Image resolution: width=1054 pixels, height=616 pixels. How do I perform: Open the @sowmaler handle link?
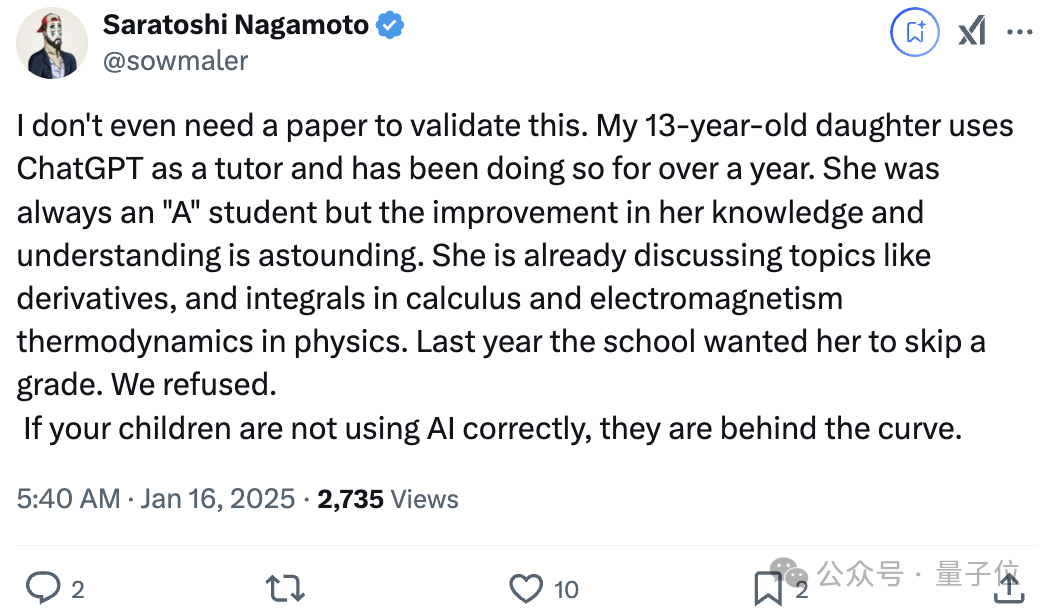[175, 61]
